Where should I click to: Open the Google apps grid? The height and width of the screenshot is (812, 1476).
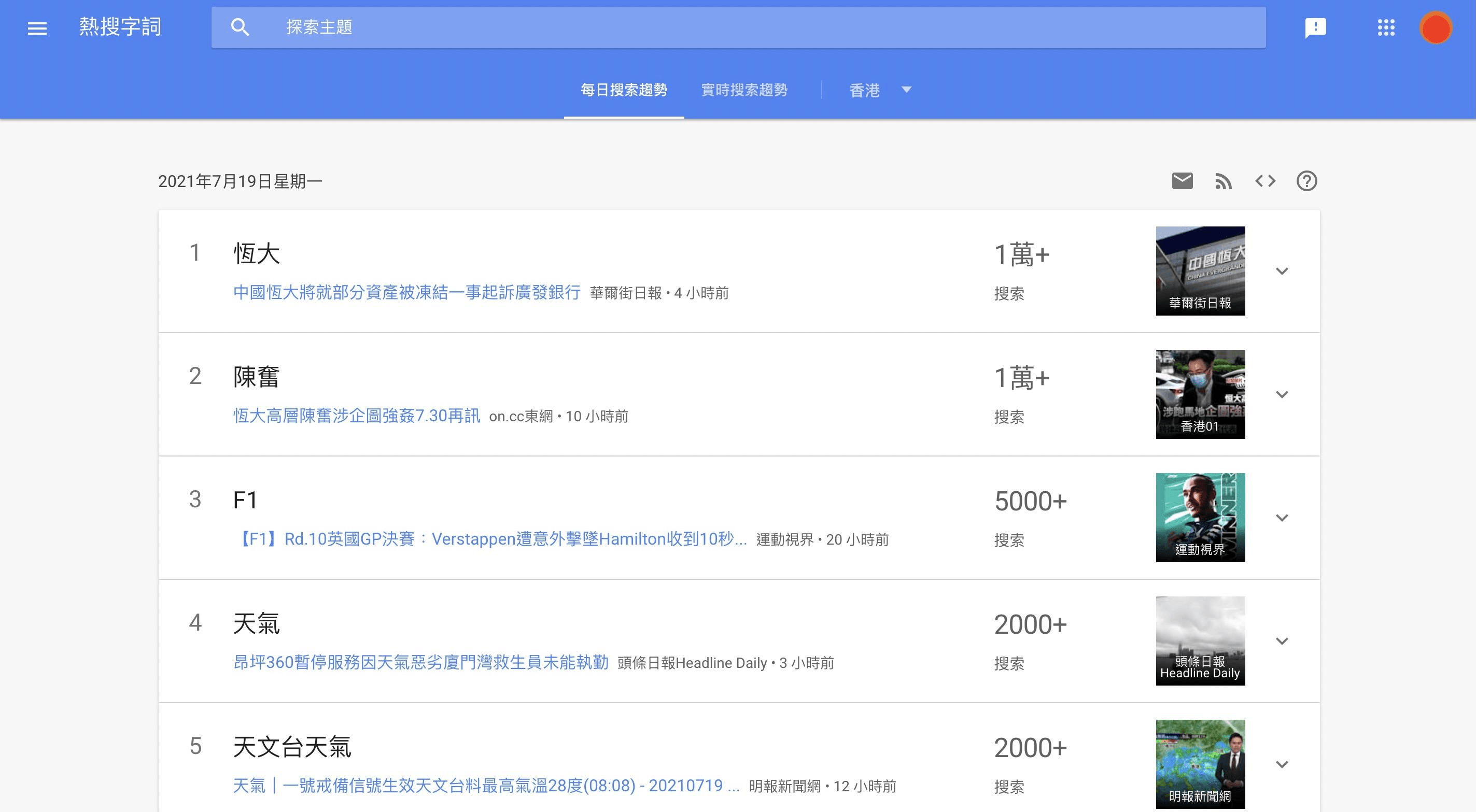[x=1387, y=27]
